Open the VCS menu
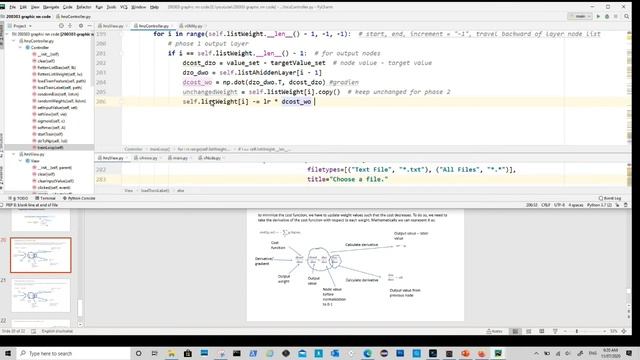Viewport: 640px width, 360px height. 124,7
